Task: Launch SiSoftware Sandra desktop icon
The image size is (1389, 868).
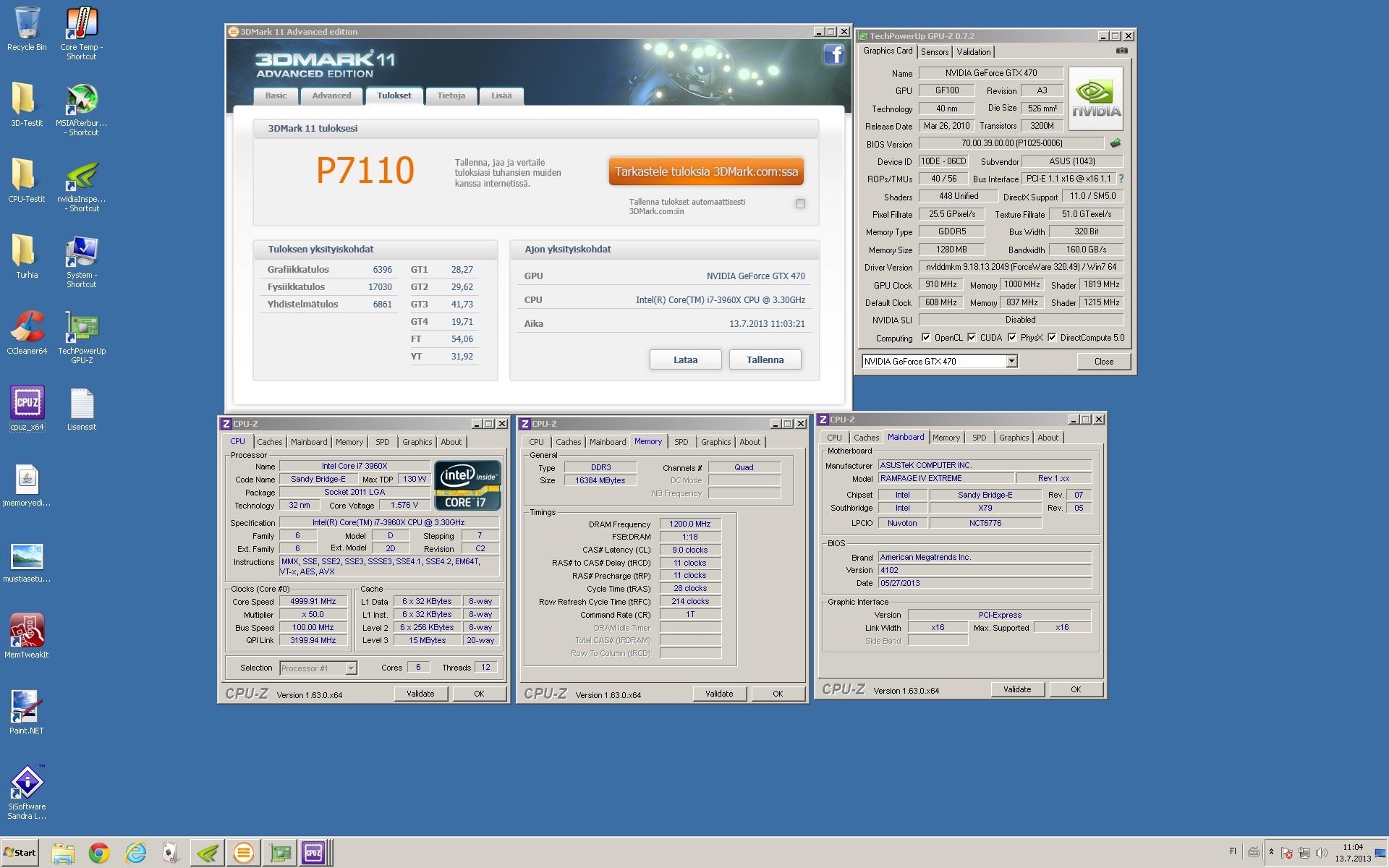Action: 27,793
